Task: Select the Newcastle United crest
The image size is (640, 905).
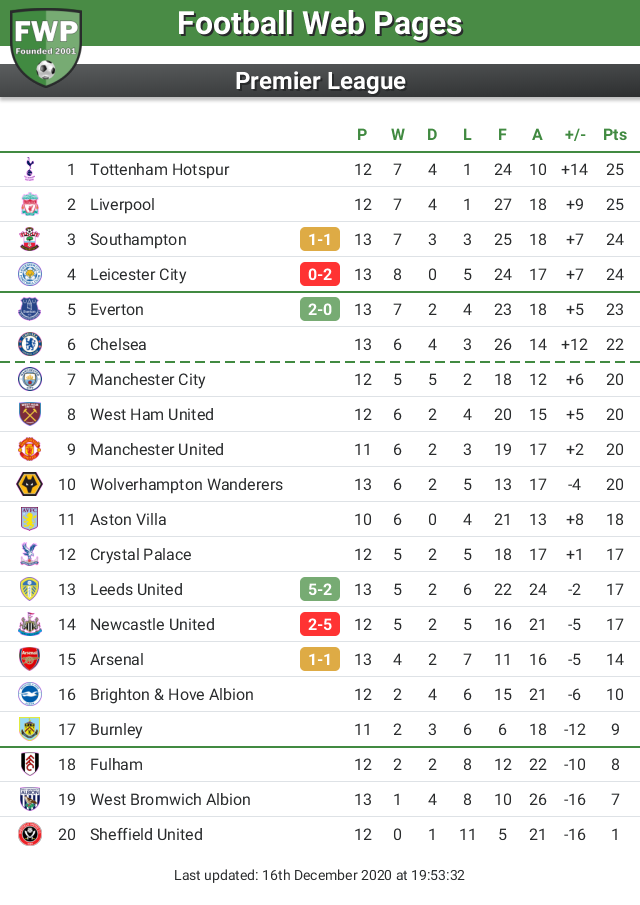Action: tap(29, 624)
